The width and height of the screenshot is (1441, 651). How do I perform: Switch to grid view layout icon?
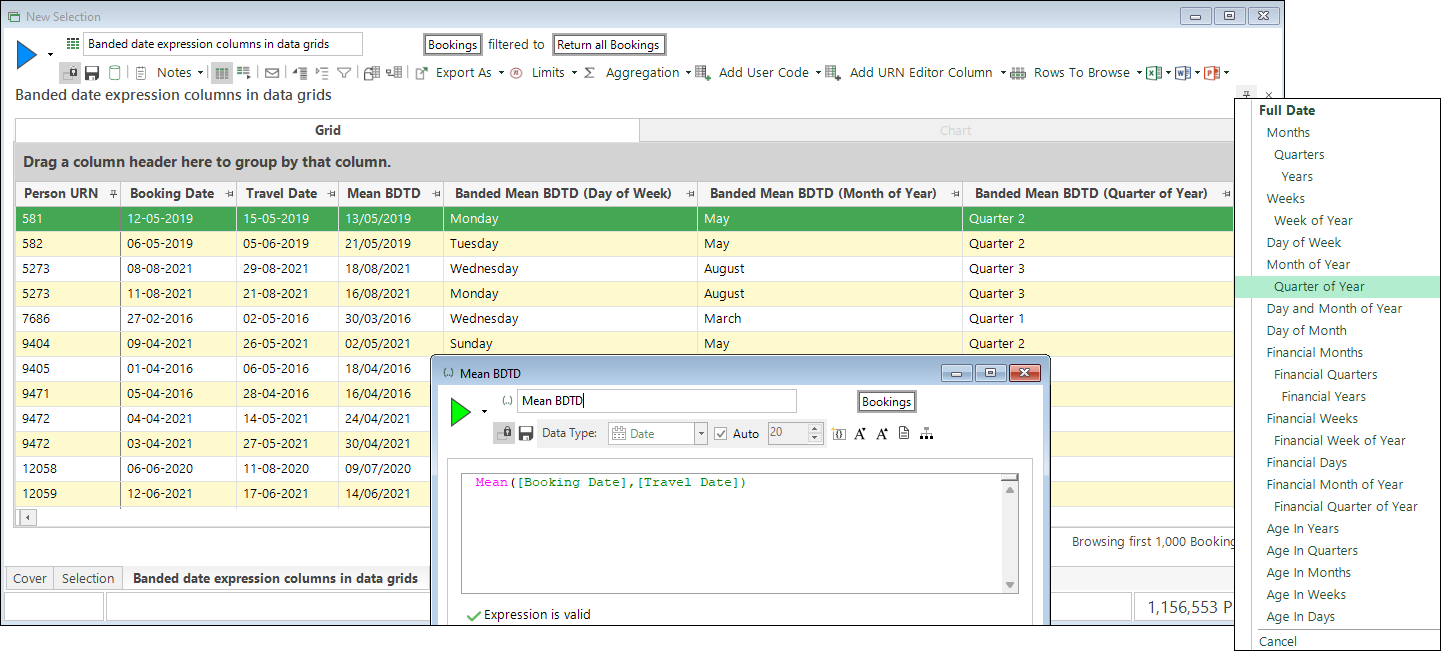(222, 73)
